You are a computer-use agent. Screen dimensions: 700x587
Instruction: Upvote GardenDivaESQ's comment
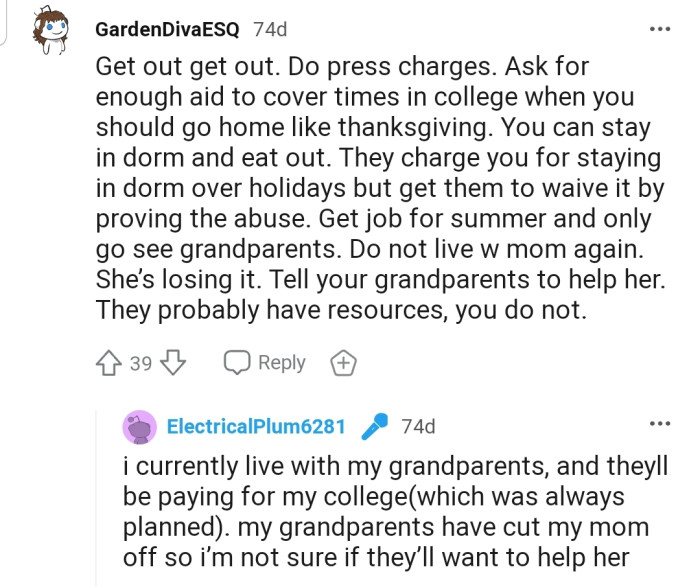pos(108,363)
